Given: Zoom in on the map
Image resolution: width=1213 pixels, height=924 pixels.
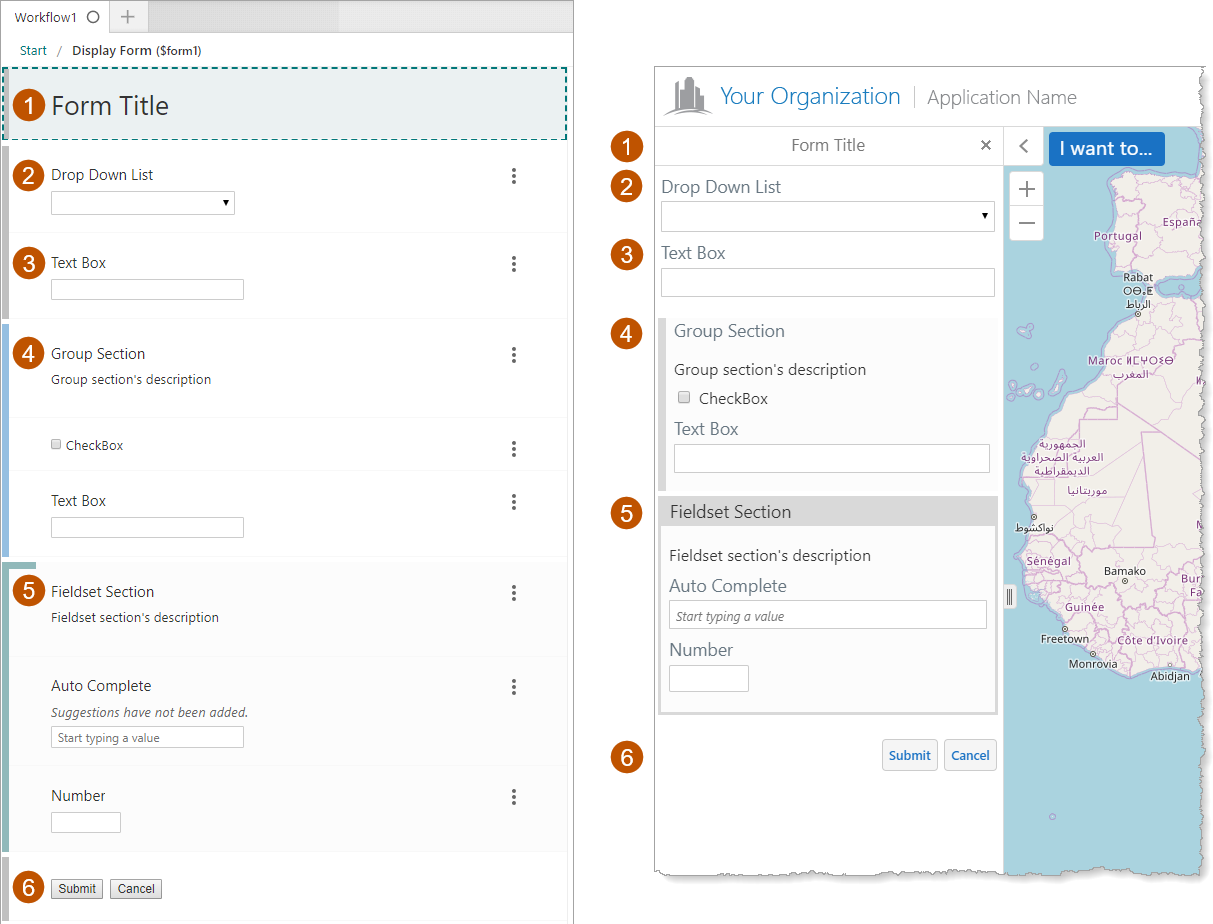Looking at the screenshot, I should pos(1026,189).
